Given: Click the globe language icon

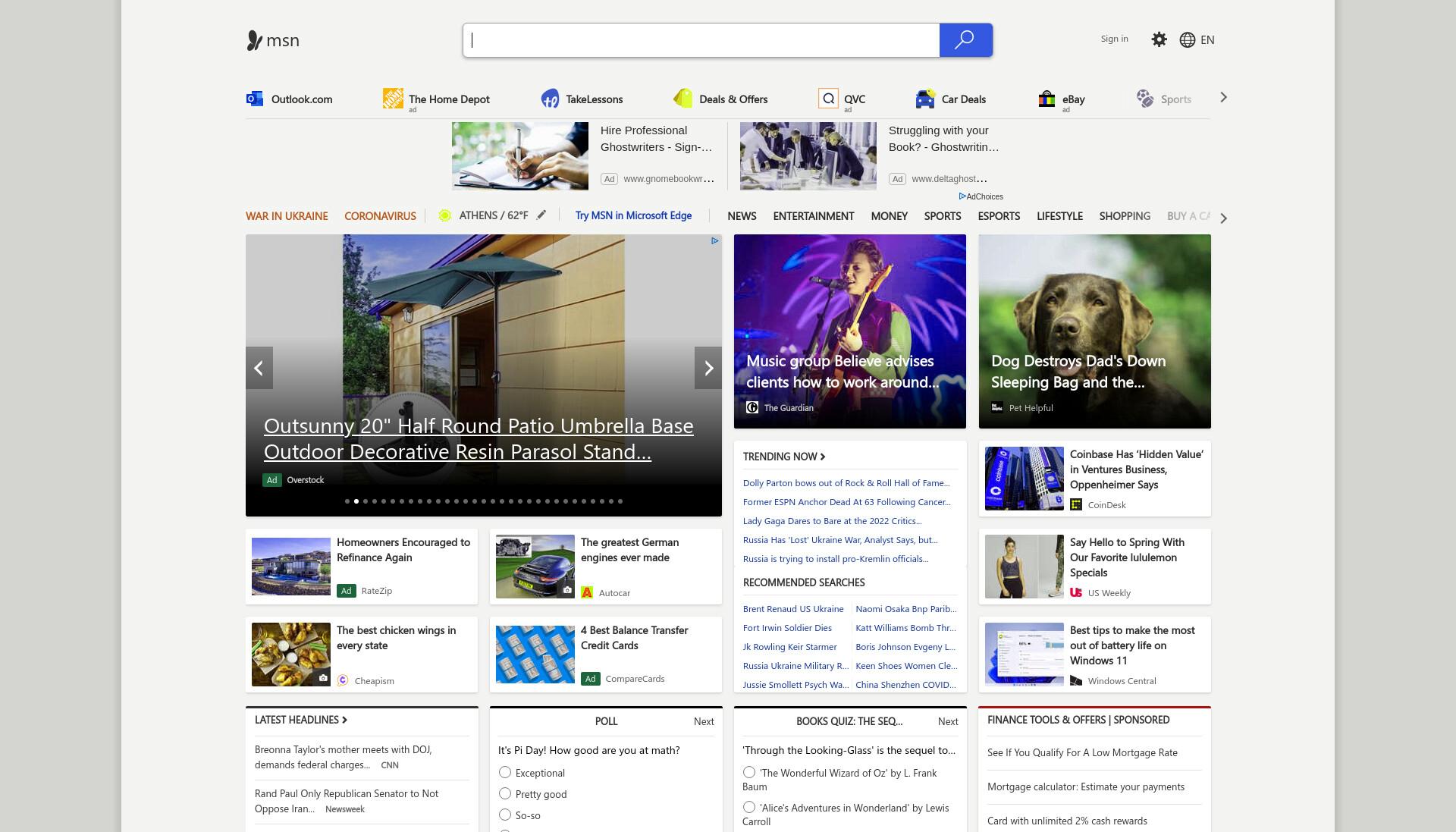Looking at the screenshot, I should point(1188,40).
